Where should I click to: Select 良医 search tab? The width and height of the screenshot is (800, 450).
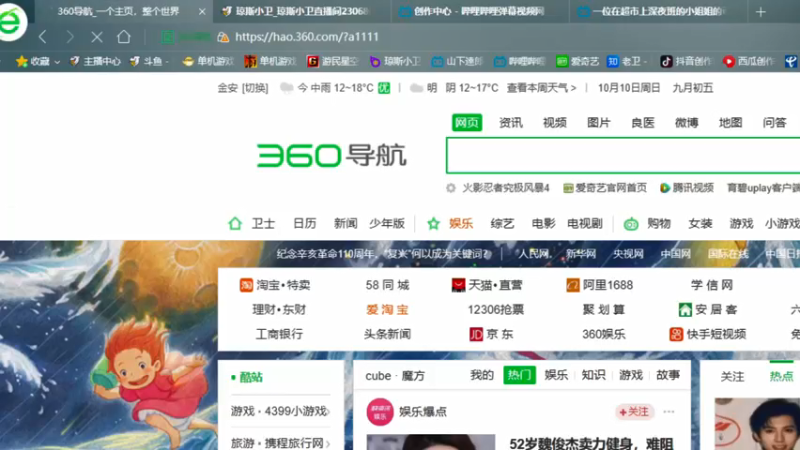[642, 122]
